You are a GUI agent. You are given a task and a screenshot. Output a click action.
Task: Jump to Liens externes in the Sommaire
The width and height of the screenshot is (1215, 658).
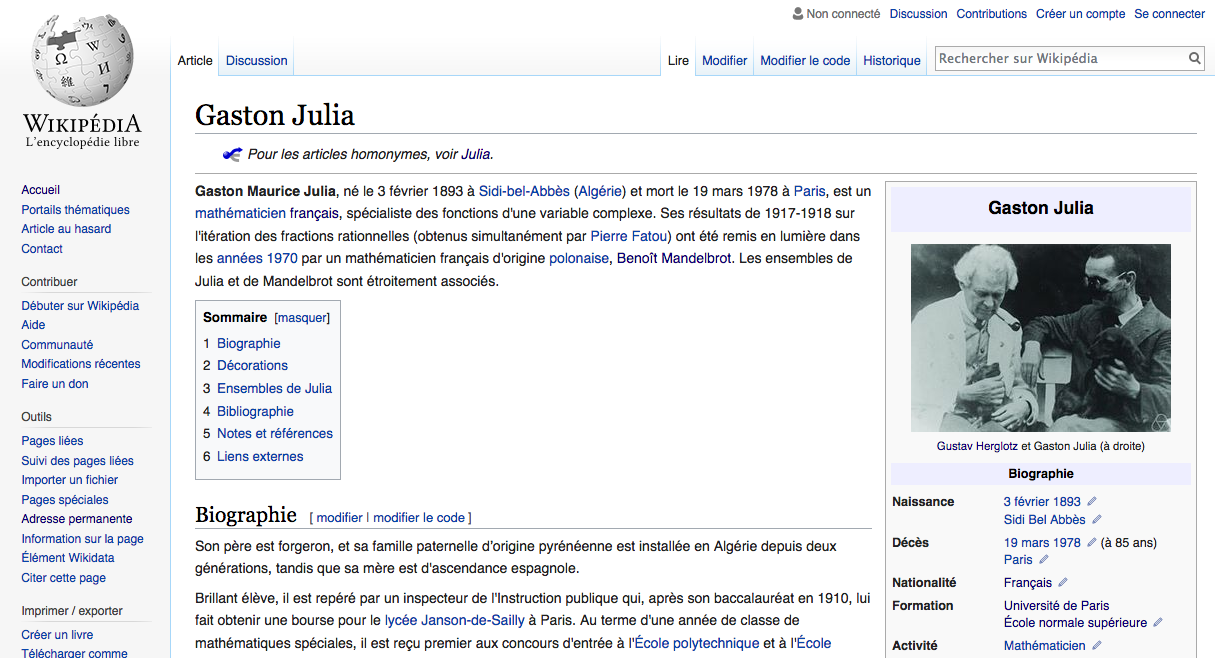pos(260,457)
